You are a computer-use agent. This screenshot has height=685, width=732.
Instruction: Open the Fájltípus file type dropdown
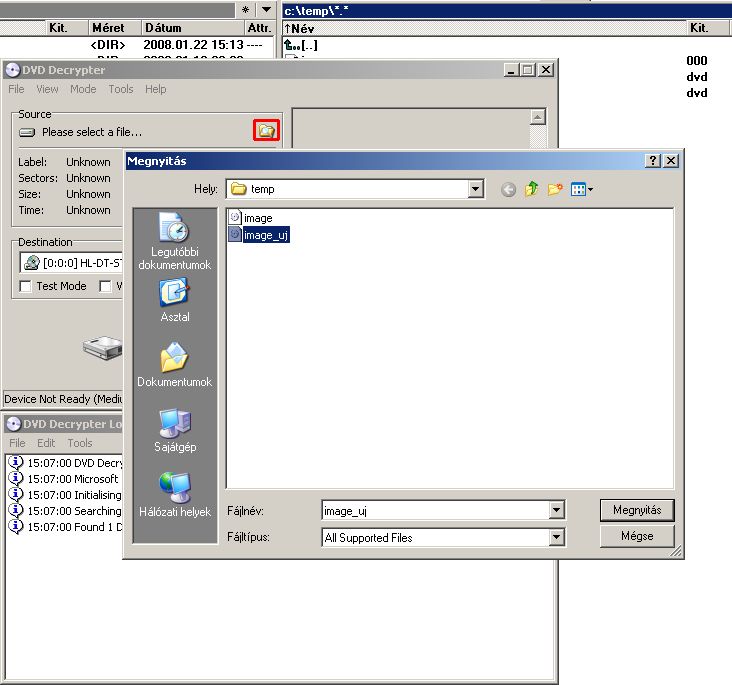click(x=557, y=538)
